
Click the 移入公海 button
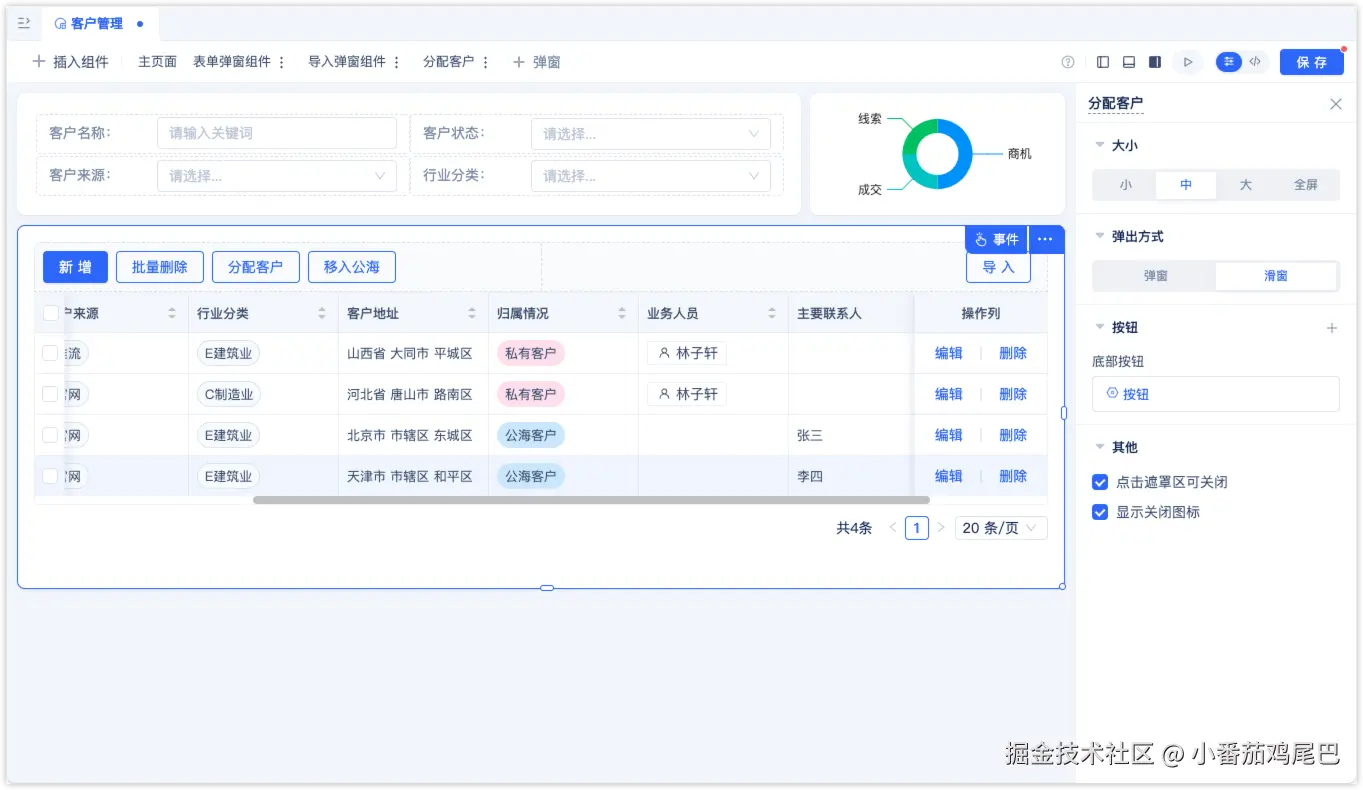tap(352, 267)
